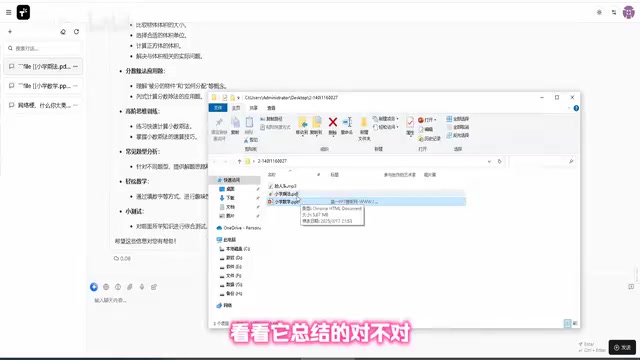Click the Copy icon in Explorer ribbon

pyautogui.click(x=235, y=126)
